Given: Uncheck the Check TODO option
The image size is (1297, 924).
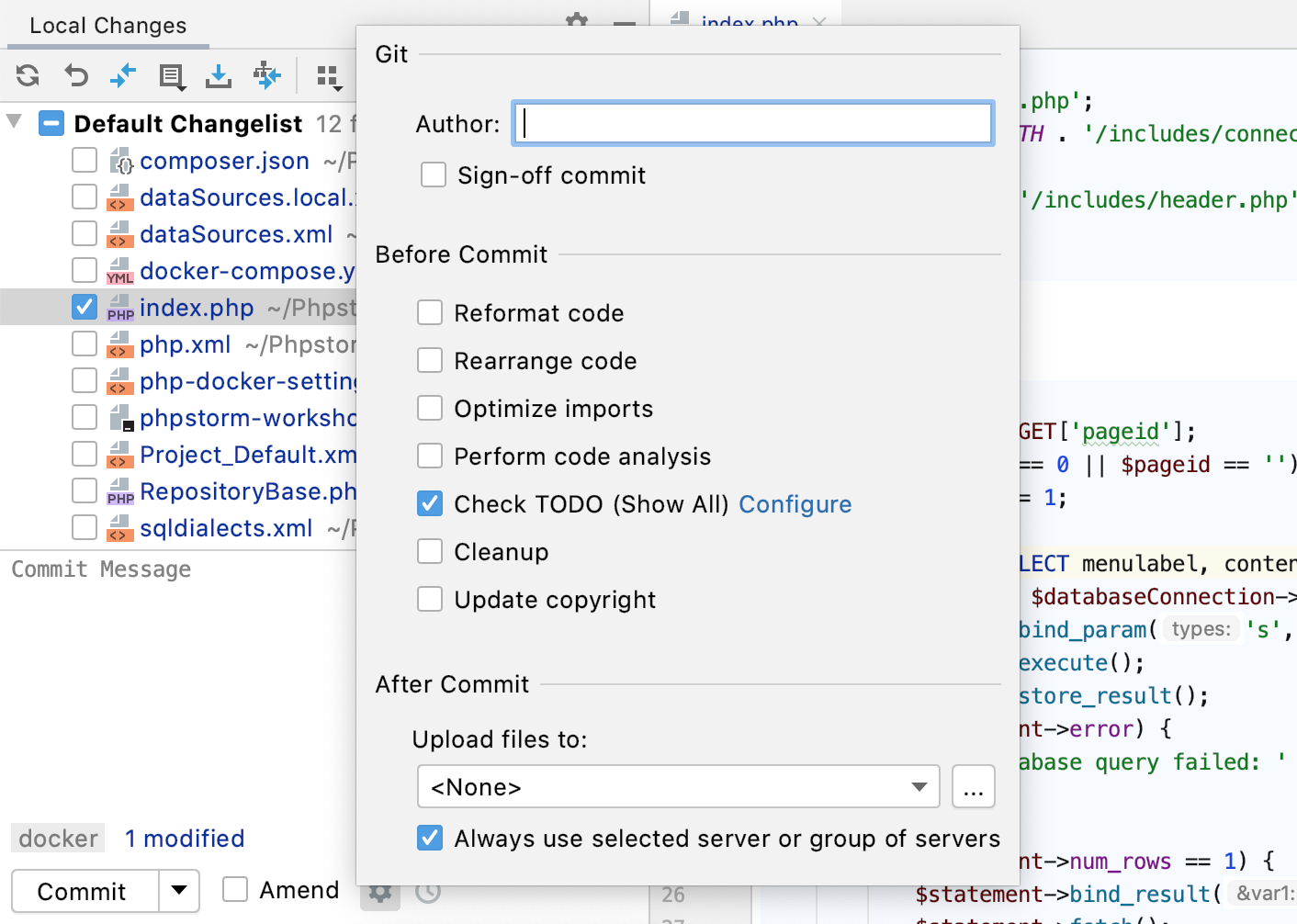Looking at the screenshot, I should pyautogui.click(x=430, y=503).
